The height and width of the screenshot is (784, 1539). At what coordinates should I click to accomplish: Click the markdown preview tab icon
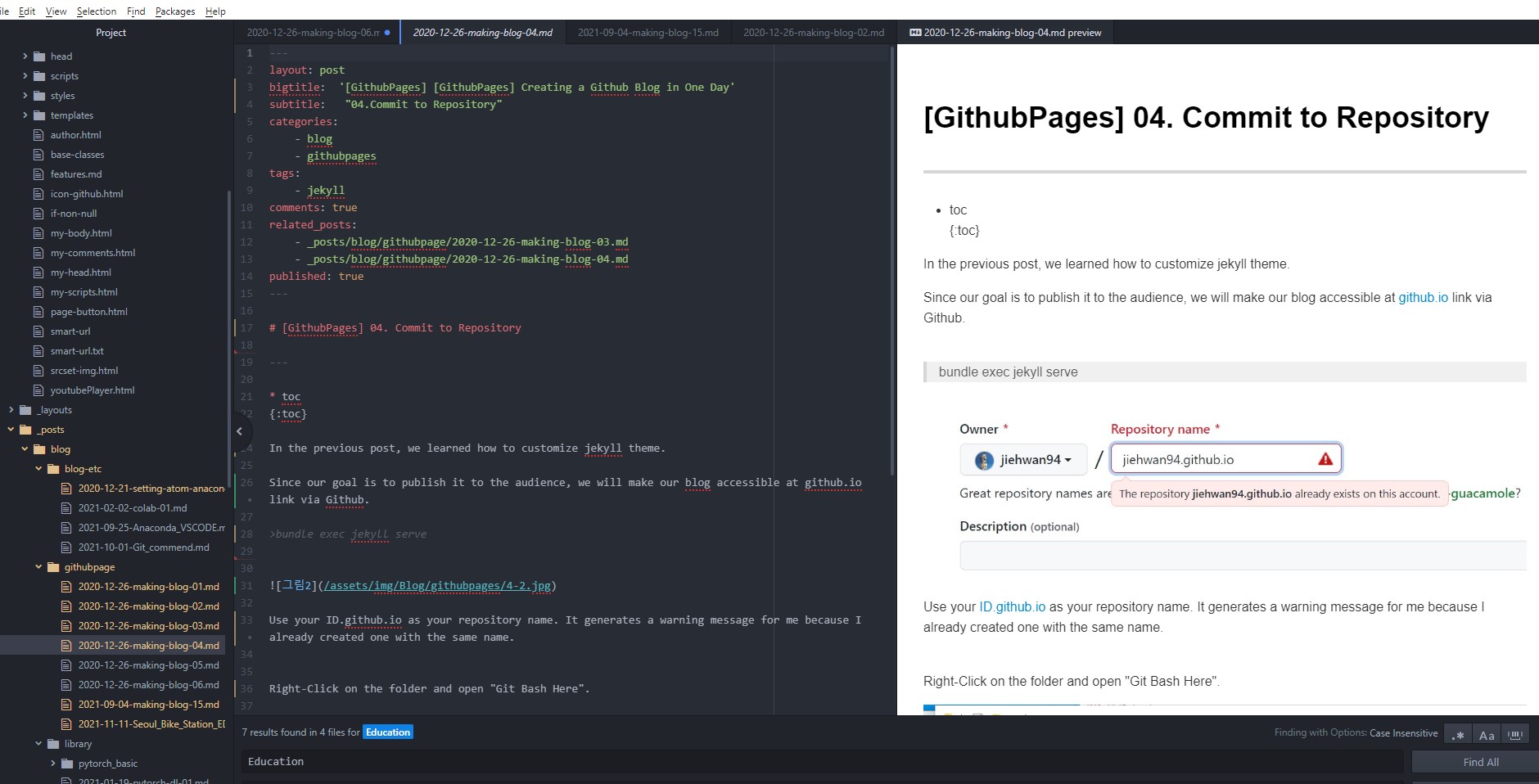915,33
